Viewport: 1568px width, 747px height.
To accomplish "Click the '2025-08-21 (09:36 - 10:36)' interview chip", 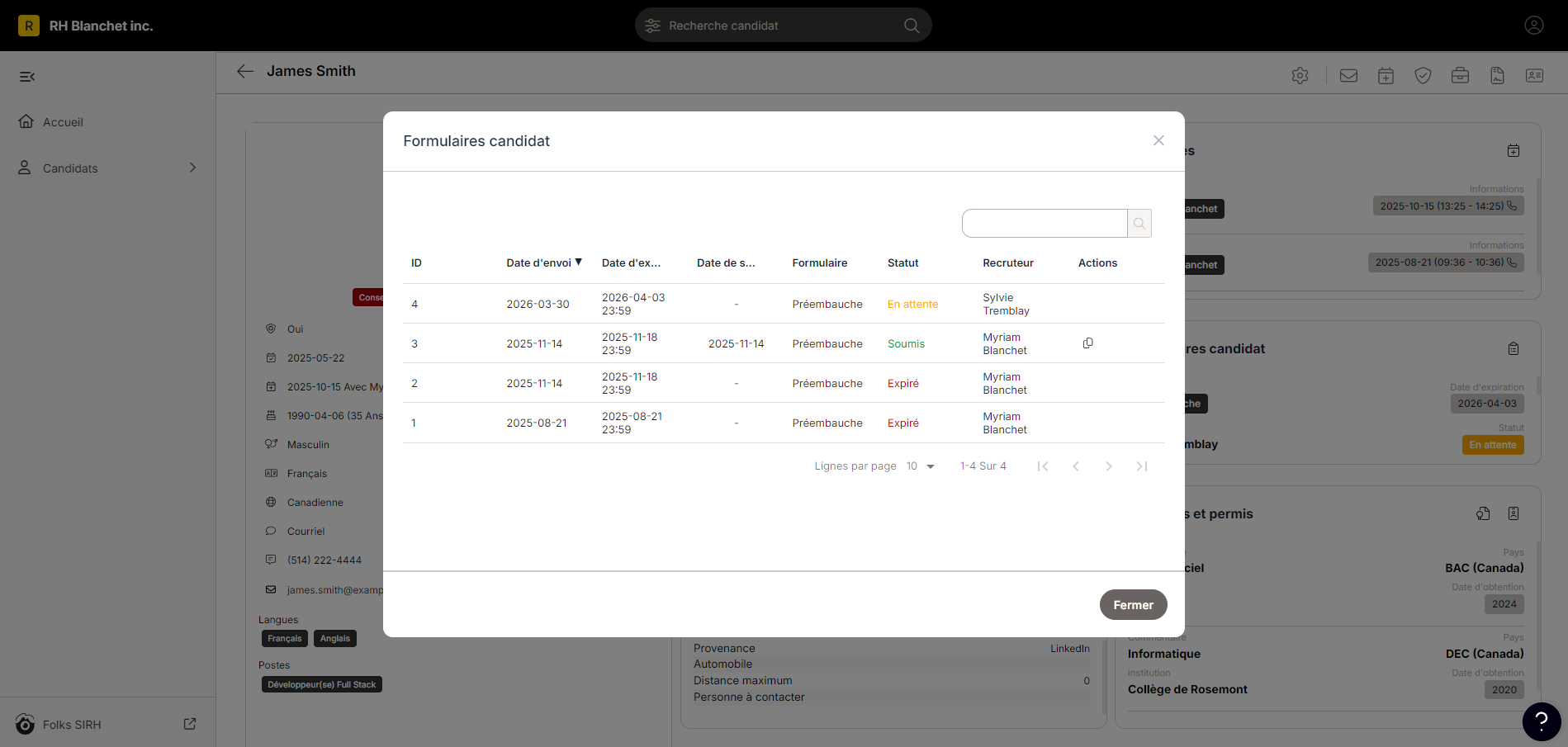I will 1446,262.
